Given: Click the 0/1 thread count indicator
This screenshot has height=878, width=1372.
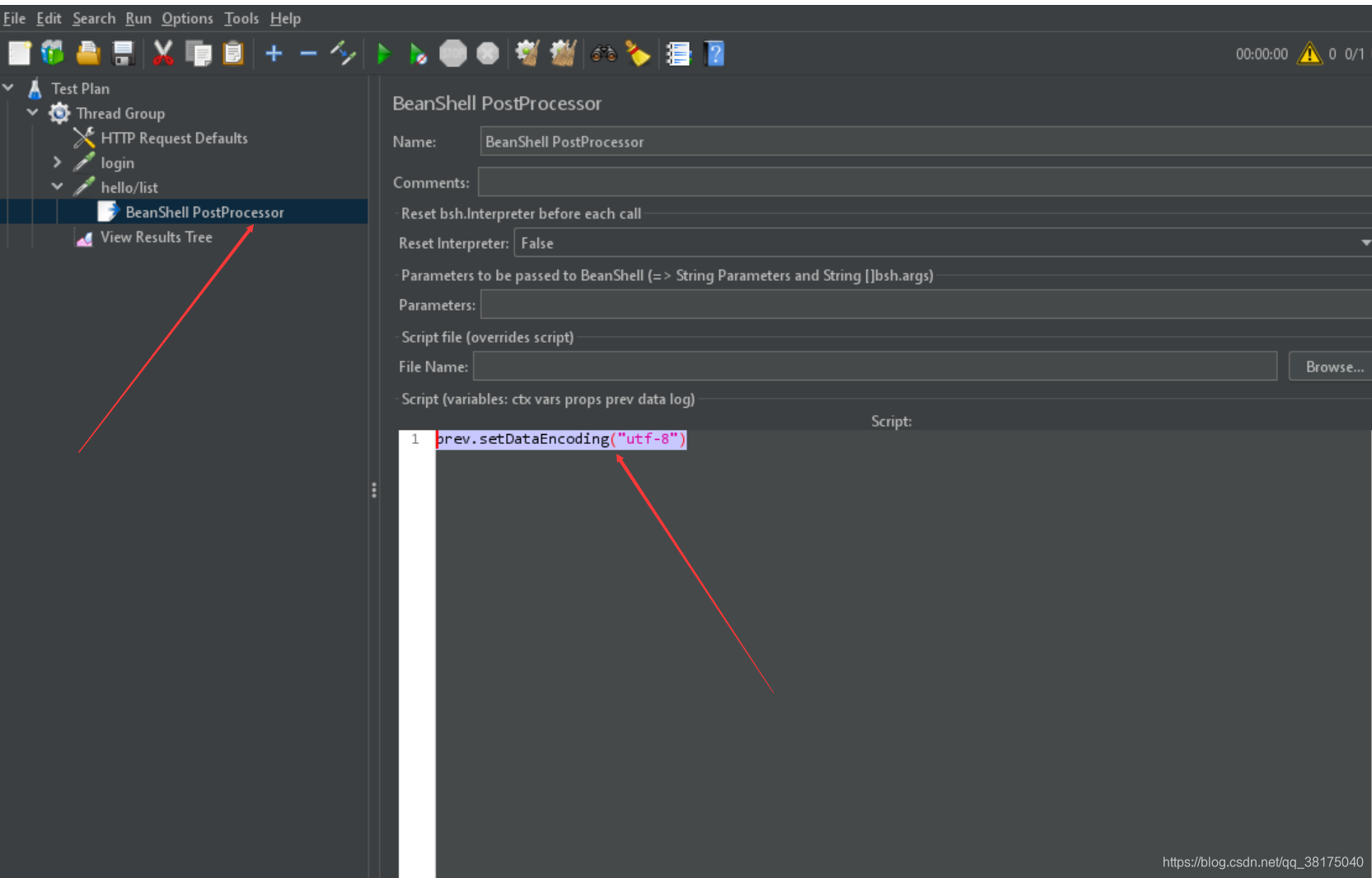Looking at the screenshot, I should pyautogui.click(x=1354, y=54).
